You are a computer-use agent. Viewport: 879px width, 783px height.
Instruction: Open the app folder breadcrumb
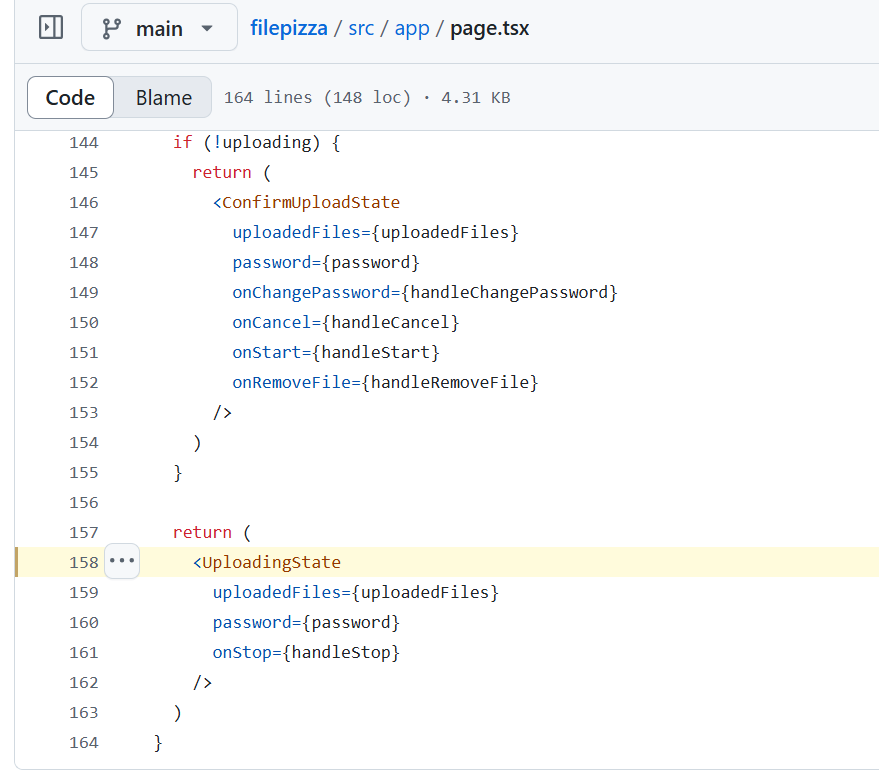pyautogui.click(x=412, y=28)
